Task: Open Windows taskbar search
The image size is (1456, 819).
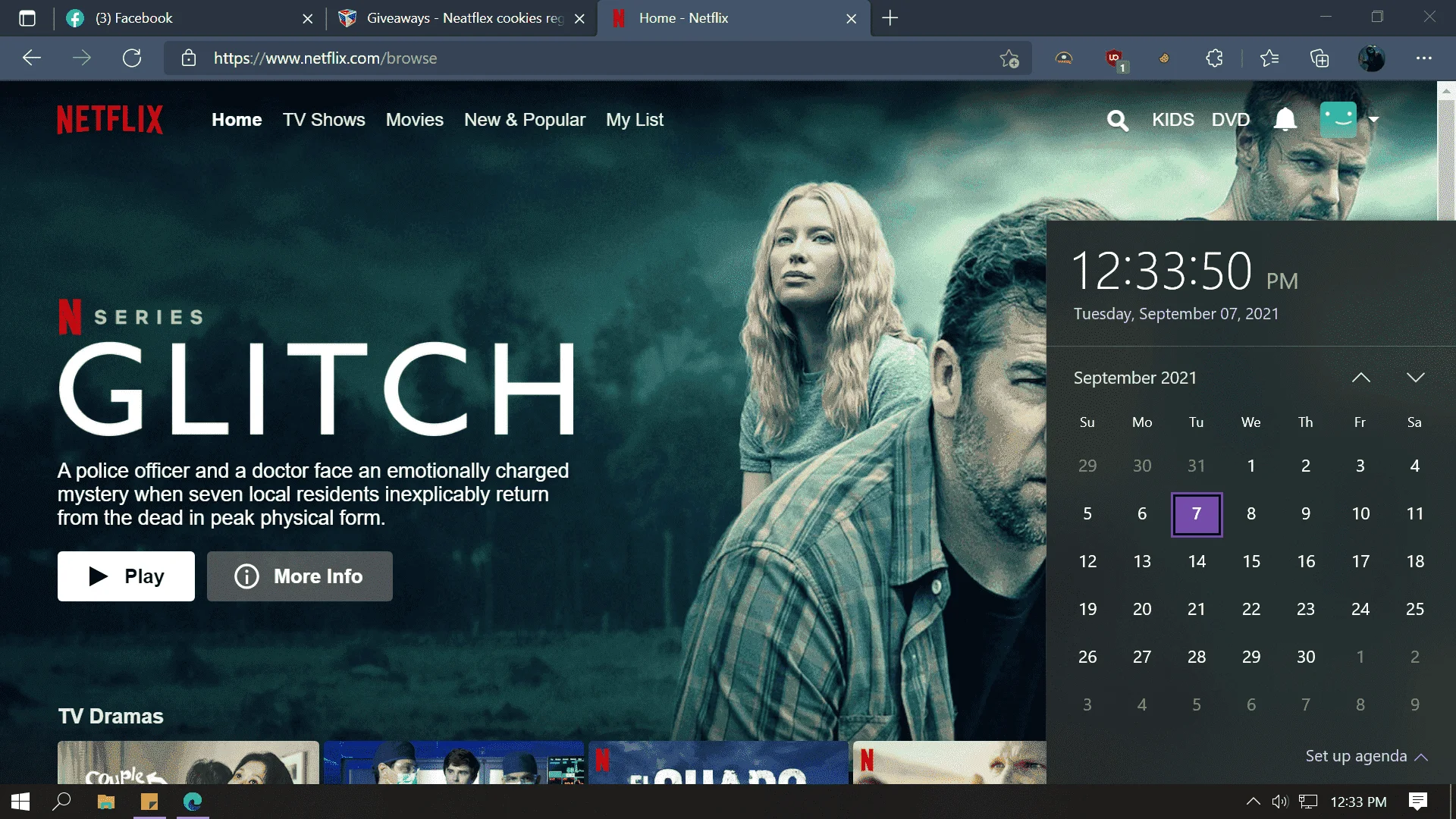Action: (x=61, y=802)
